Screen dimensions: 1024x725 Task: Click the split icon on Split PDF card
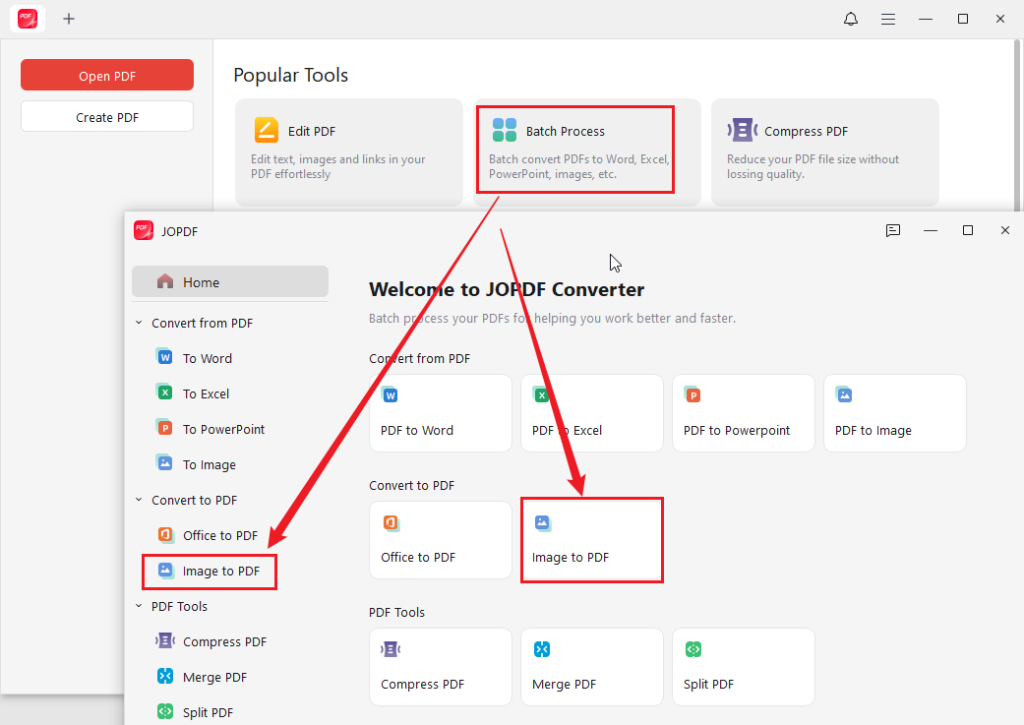coord(693,649)
